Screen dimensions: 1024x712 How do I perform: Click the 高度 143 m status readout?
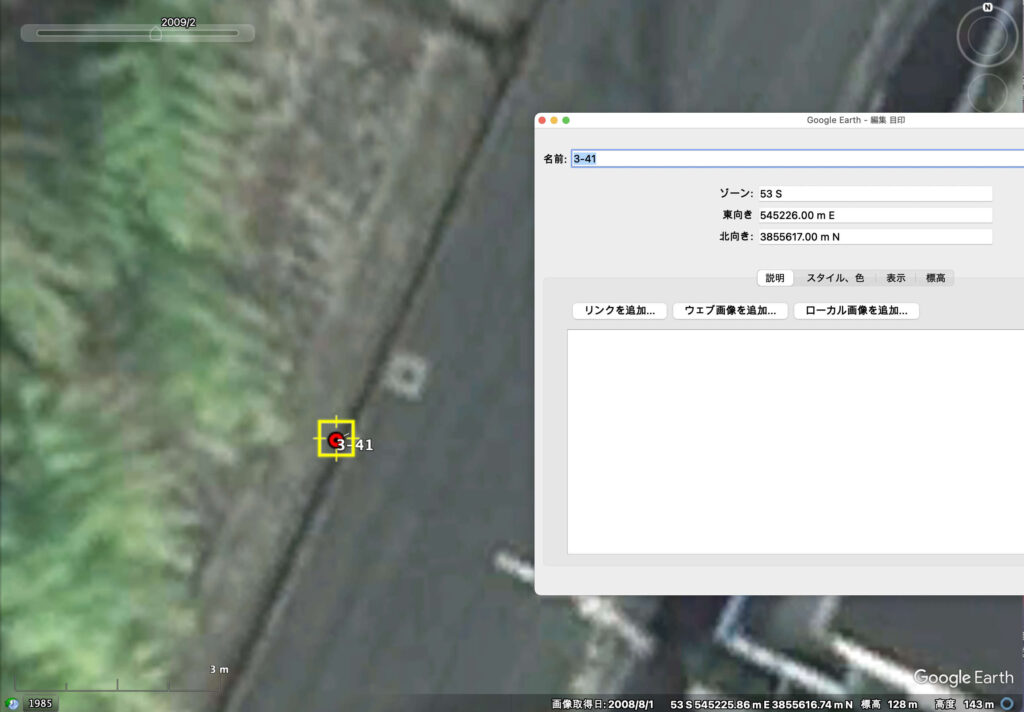pyautogui.click(x=964, y=704)
